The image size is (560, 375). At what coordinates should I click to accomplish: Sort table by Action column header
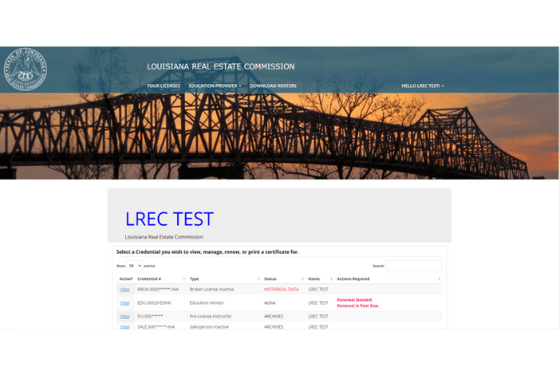point(126,279)
